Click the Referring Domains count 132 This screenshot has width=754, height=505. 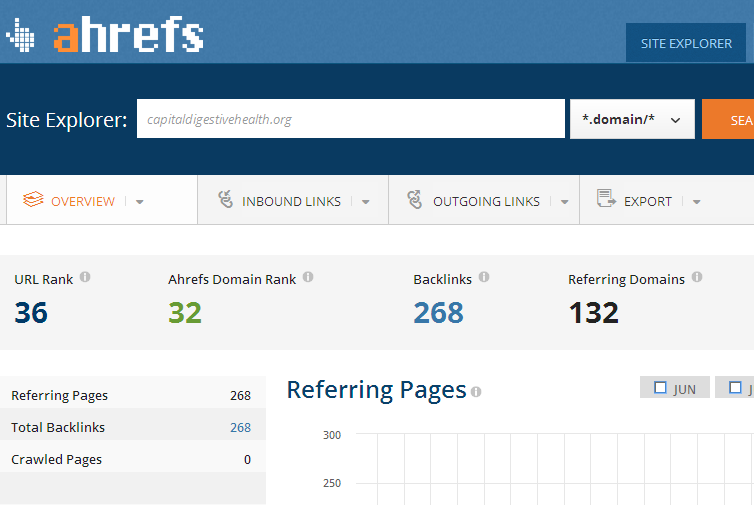pyautogui.click(x=593, y=313)
